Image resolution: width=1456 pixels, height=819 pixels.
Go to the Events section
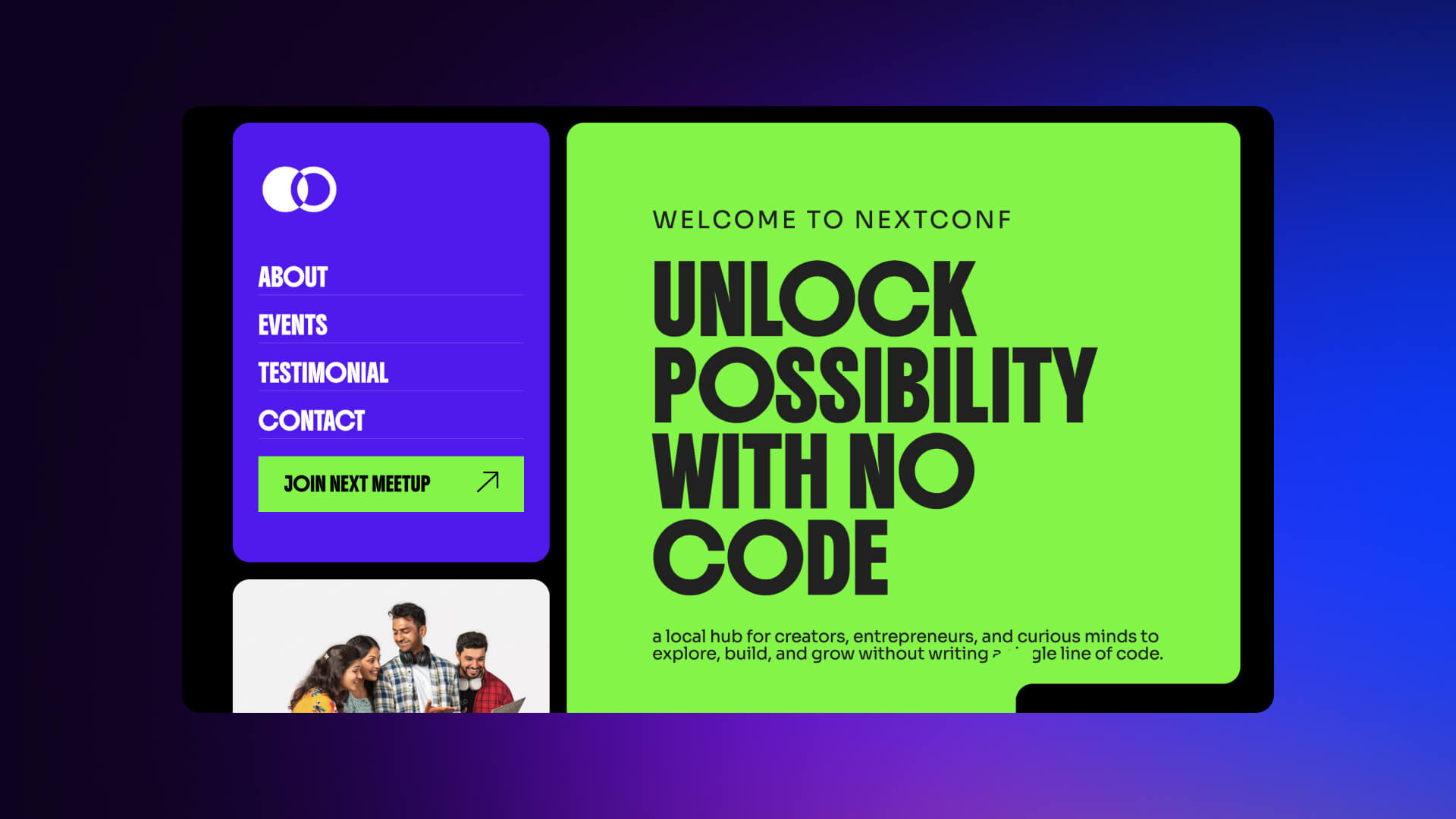click(x=293, y=325)
